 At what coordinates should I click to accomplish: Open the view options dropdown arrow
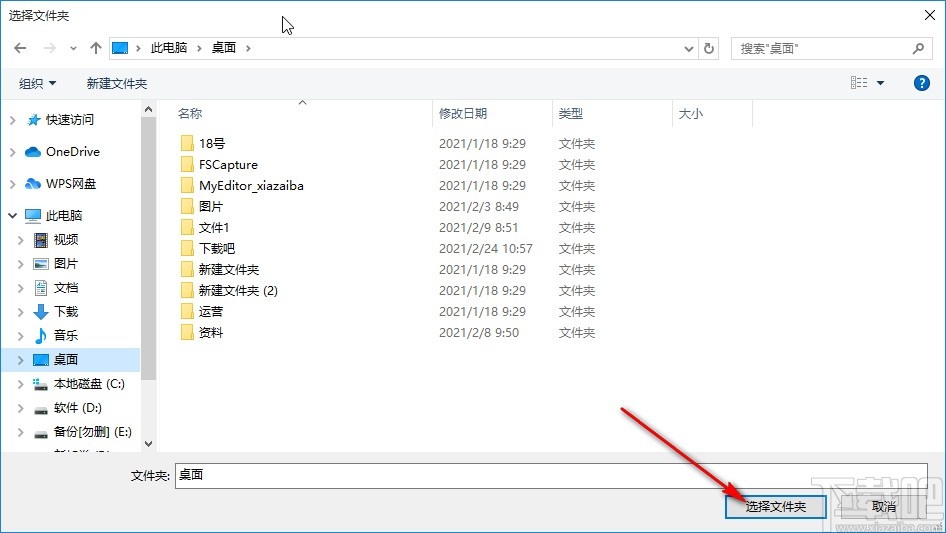(880, 83)
